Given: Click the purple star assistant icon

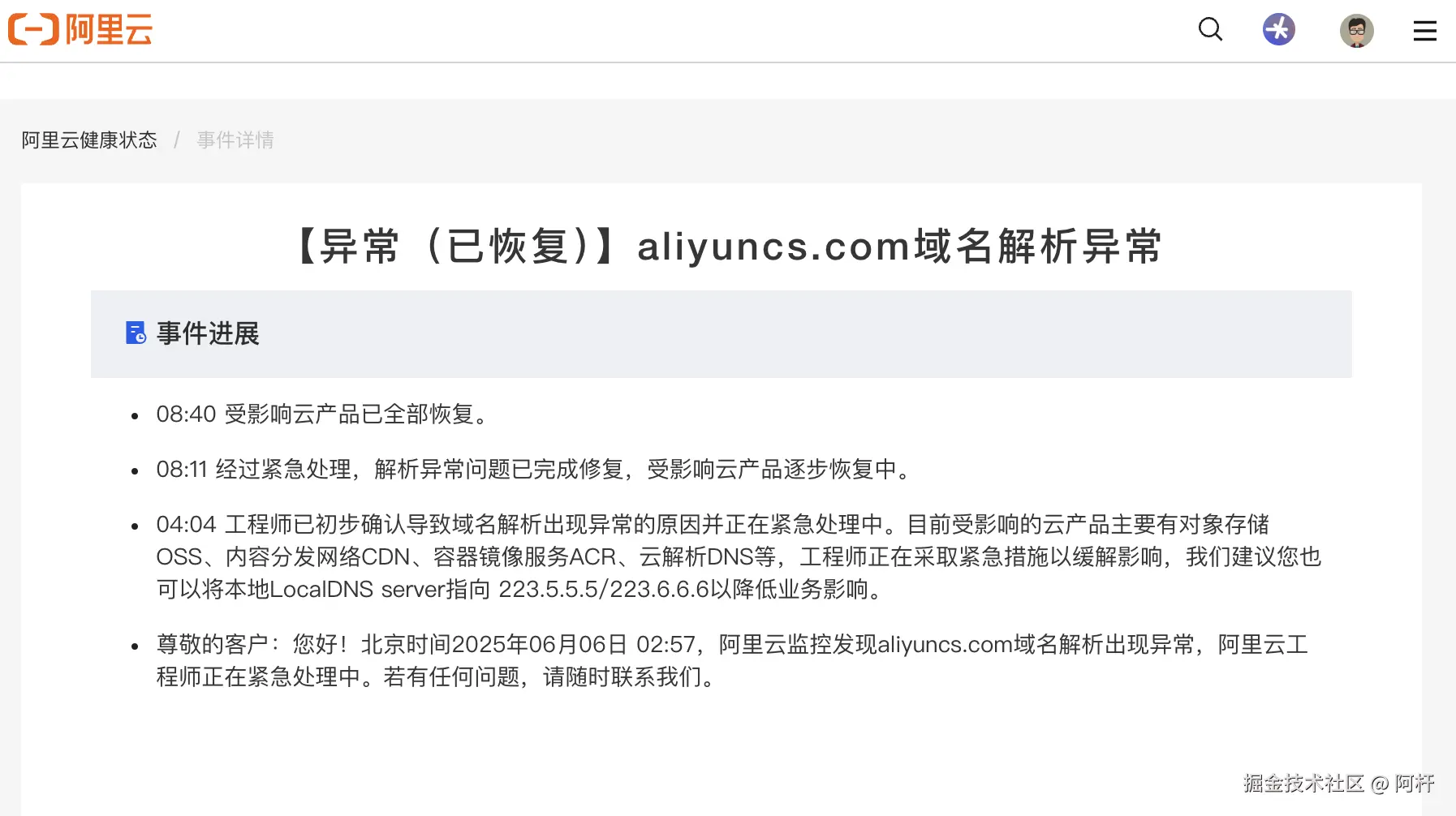Looking at the screenshot, I should [x=1279, y=30].
